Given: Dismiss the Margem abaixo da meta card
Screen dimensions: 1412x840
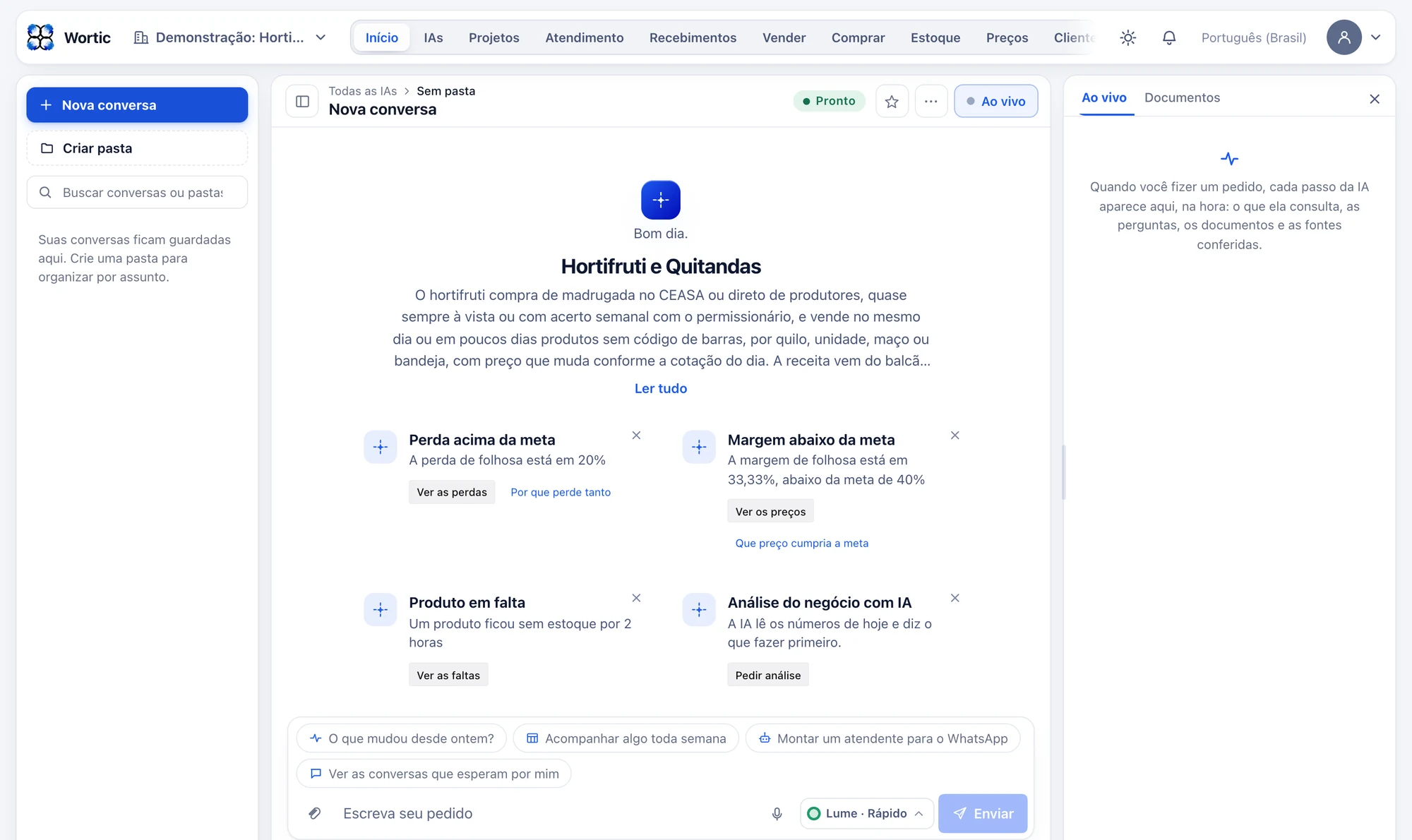Looking at the screenshot, I should [955, 436].
